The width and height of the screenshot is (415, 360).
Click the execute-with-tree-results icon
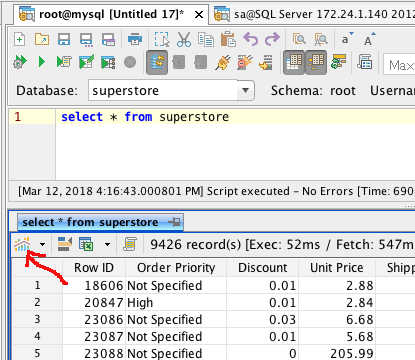[108, 62]
